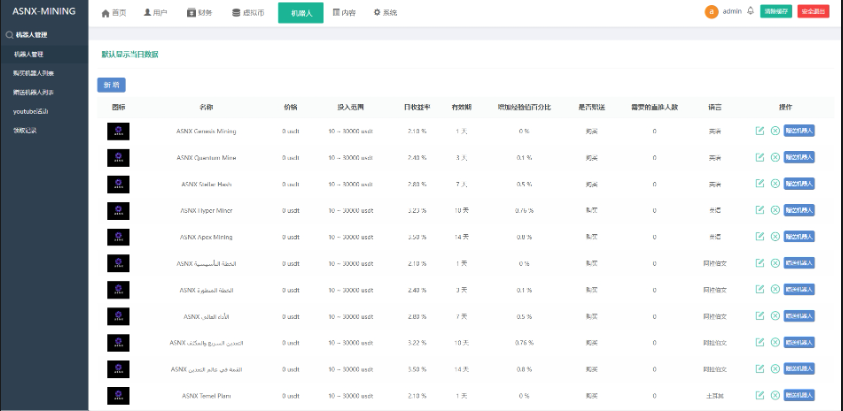Click the red 安全退出 logout button
The height and width of the screenshot is (411, 843).
[813, 11]
